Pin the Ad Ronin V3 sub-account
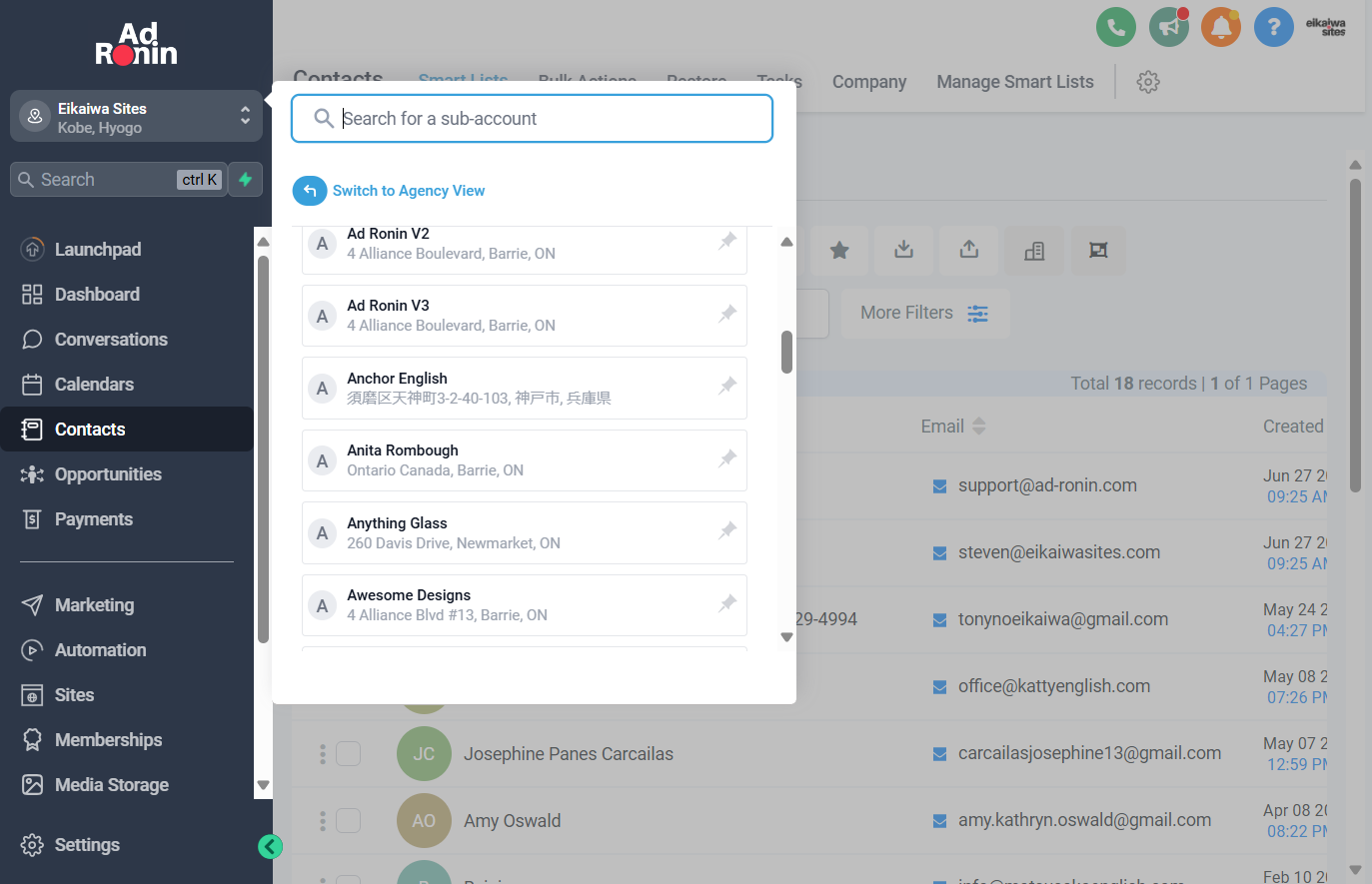1372x884 pixels. 727,314
